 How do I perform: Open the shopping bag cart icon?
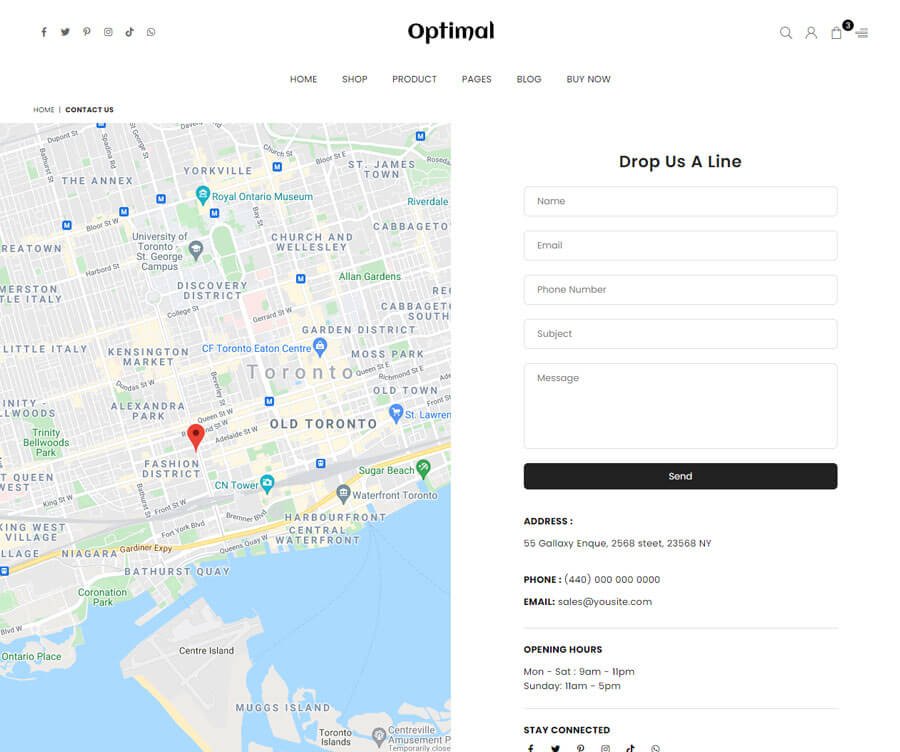pyautogui.click(x=837, y=33)
